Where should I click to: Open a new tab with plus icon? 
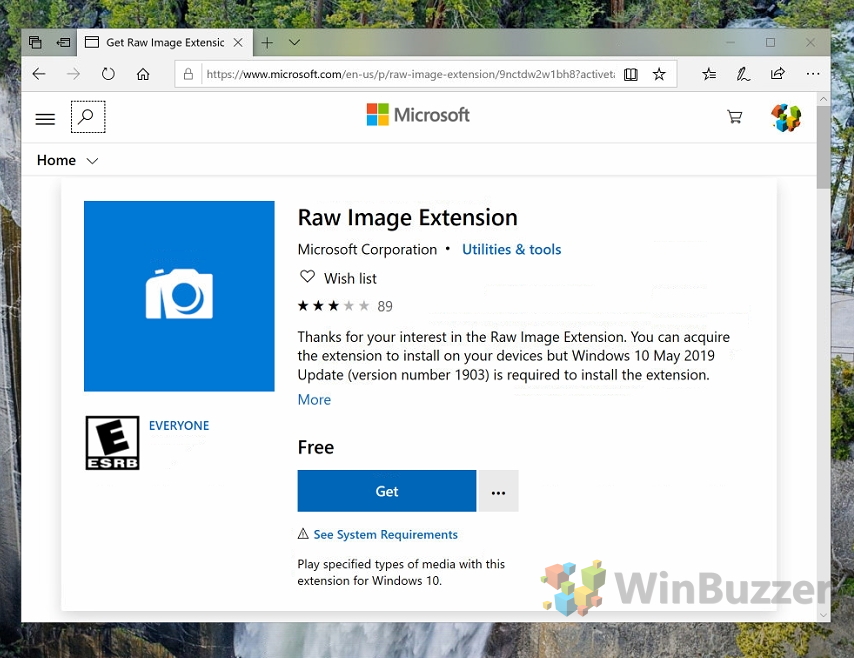(267, 42)
